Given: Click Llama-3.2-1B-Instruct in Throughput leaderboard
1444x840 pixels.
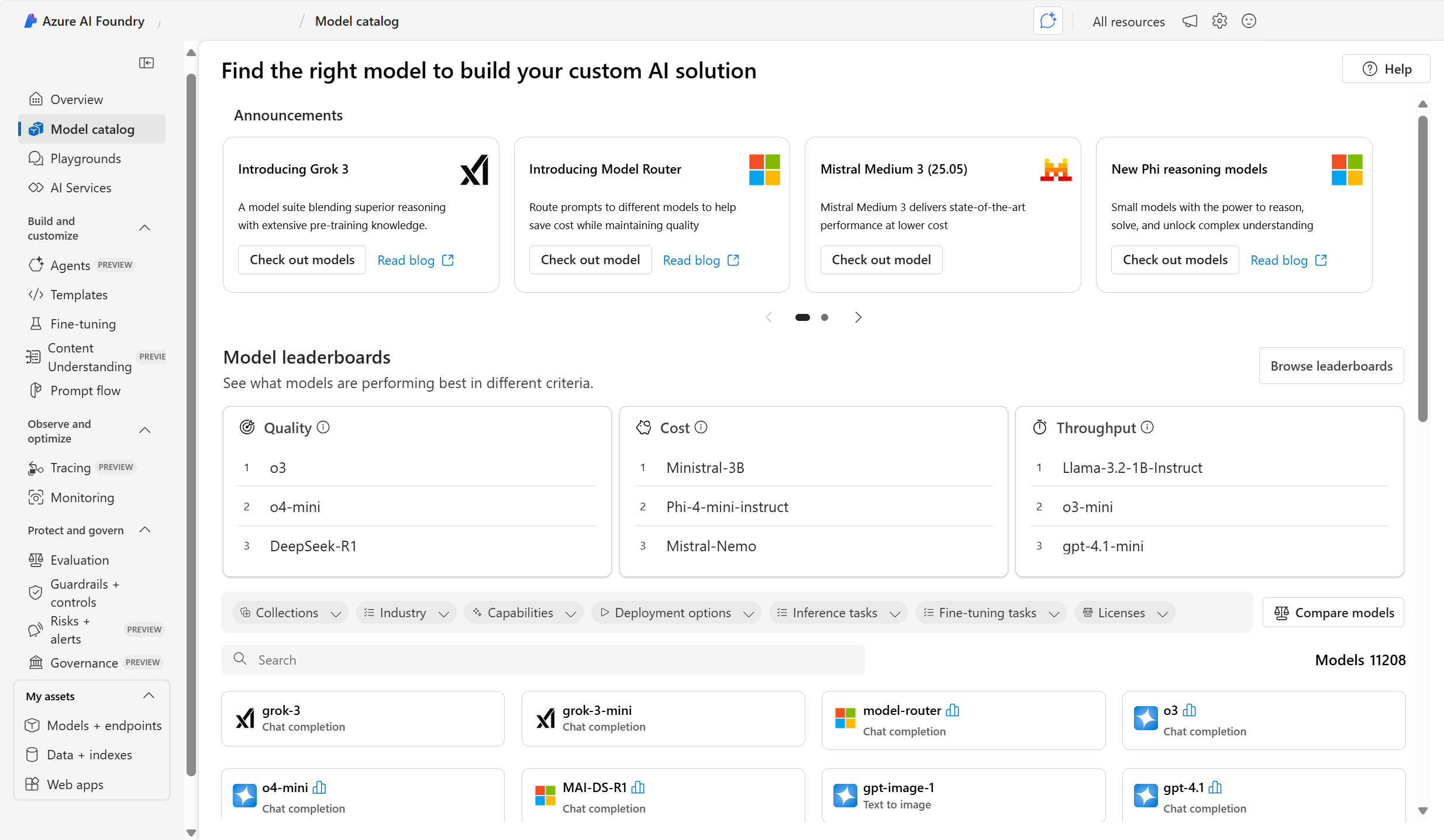Looking at the screenshot, I should point(1132,468).
